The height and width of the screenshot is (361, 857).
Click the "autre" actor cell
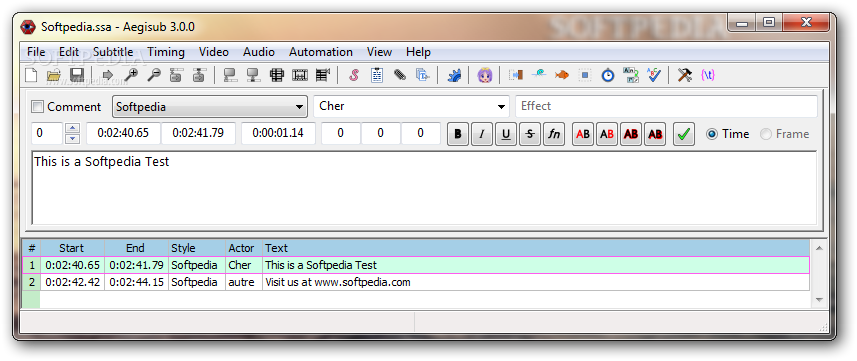(243, 282)
